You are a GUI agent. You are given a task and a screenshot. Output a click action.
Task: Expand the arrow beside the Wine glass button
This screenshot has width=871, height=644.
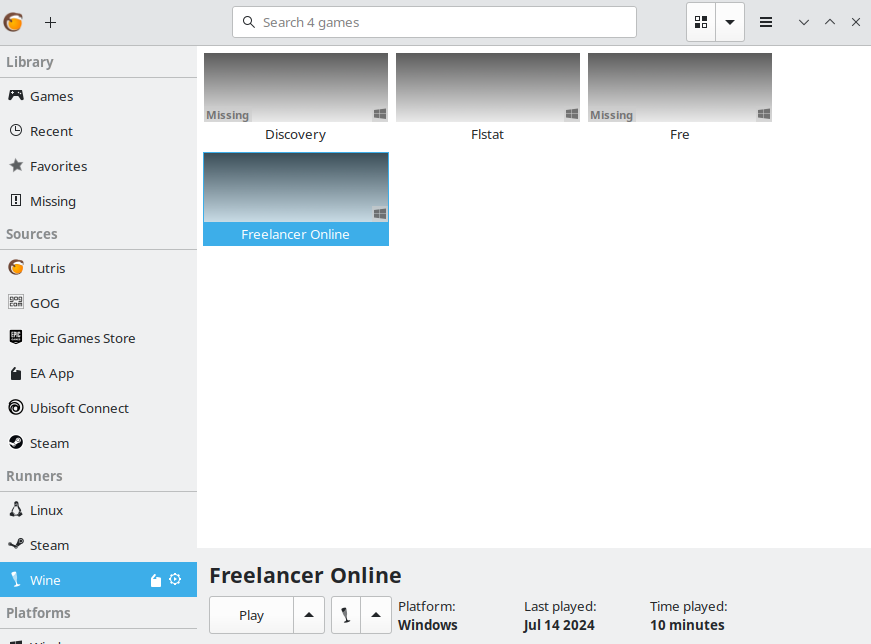point(376,615)
